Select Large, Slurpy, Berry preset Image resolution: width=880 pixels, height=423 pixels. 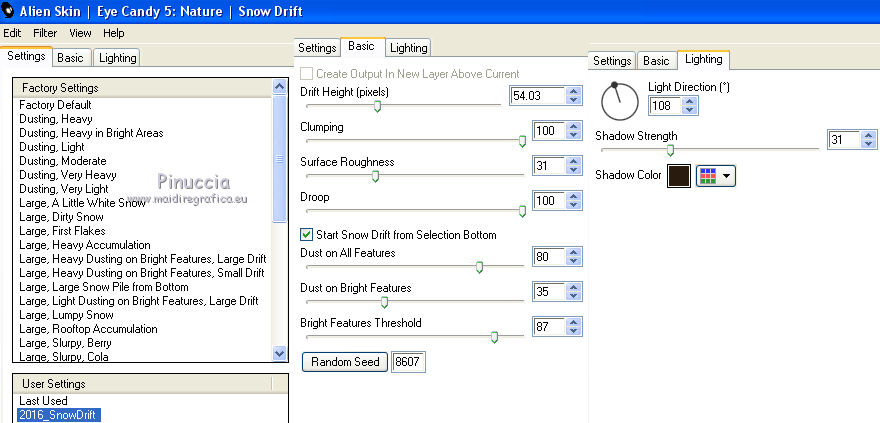point(65,343)
